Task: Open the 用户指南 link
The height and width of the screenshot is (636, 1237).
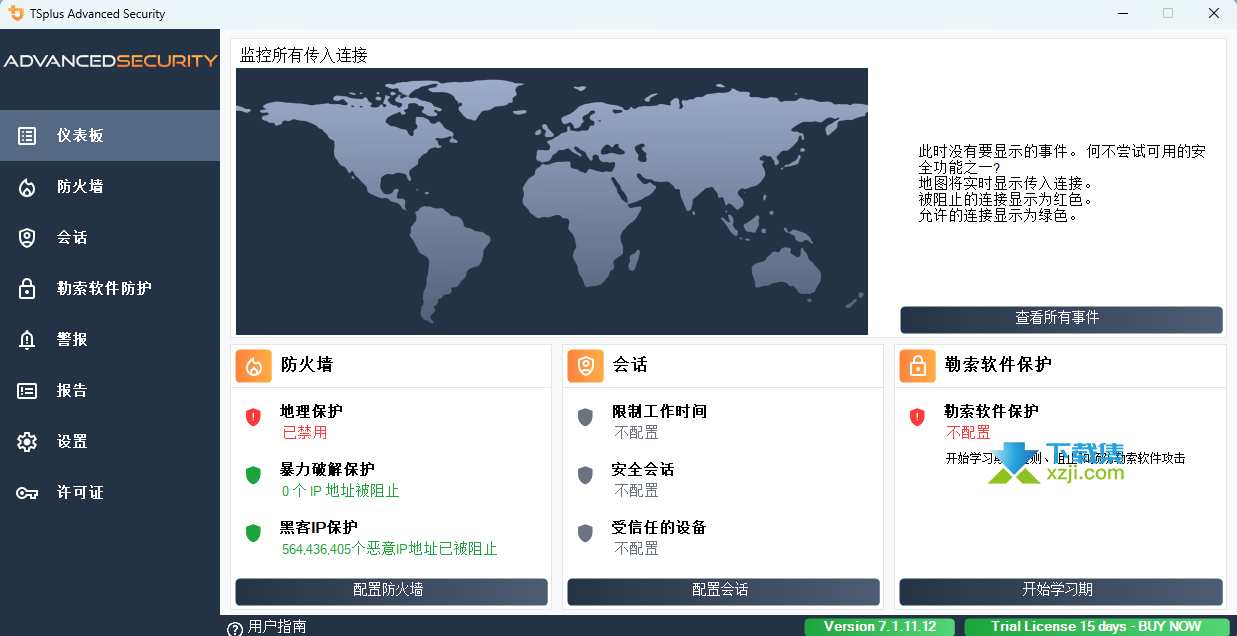Action: 277,627
